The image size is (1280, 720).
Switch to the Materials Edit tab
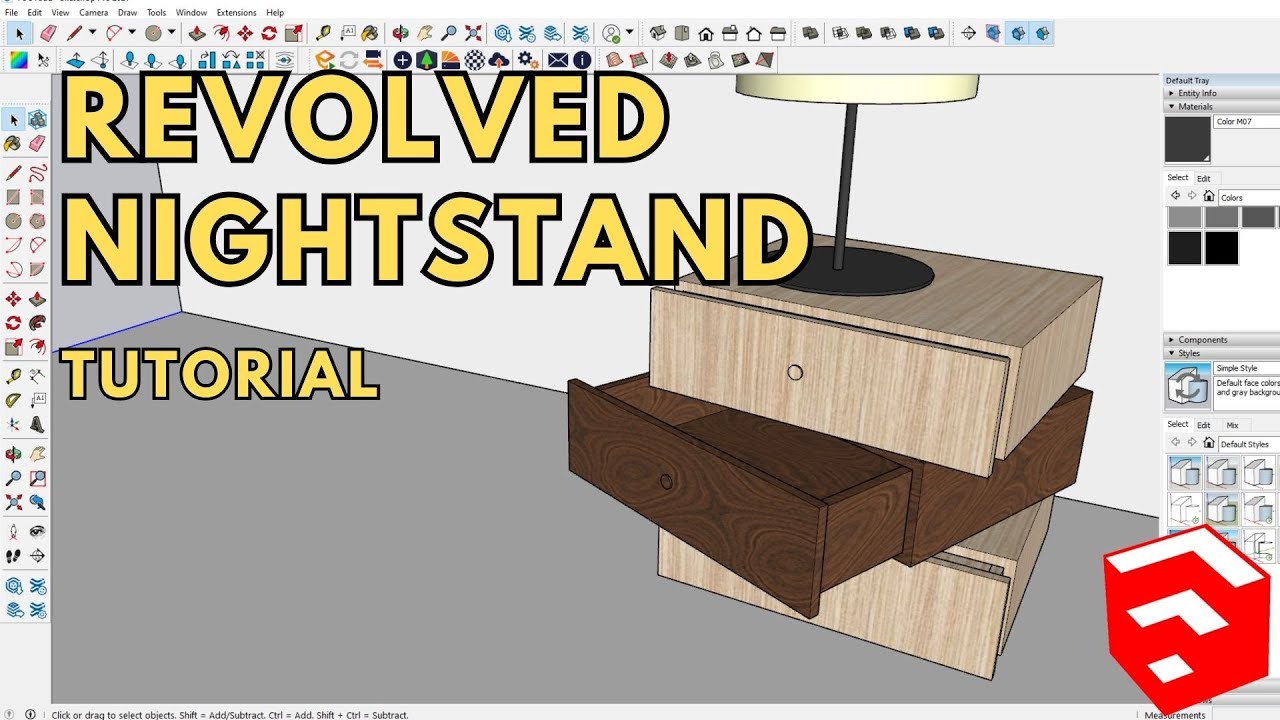coord(1204,178)
